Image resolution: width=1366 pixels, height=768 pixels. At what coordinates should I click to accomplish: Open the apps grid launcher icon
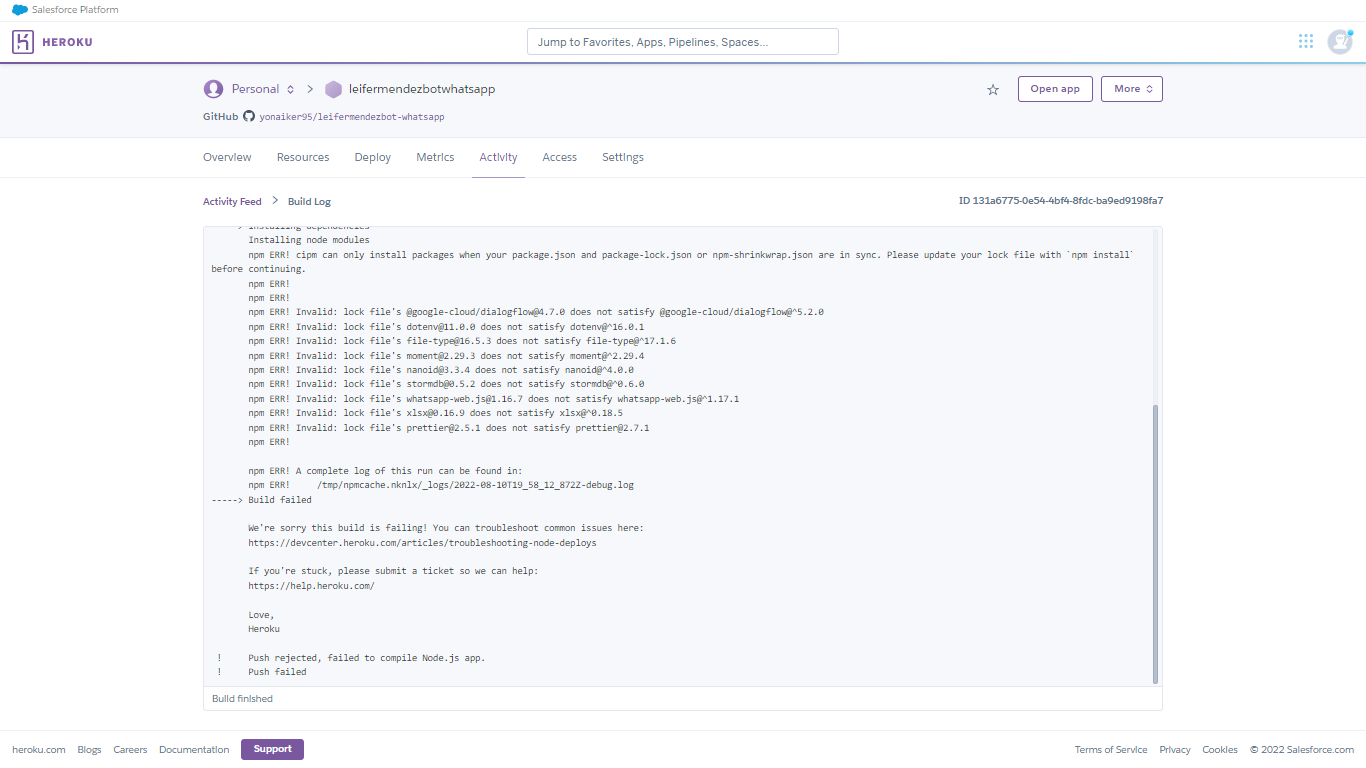pos(1306,41)
